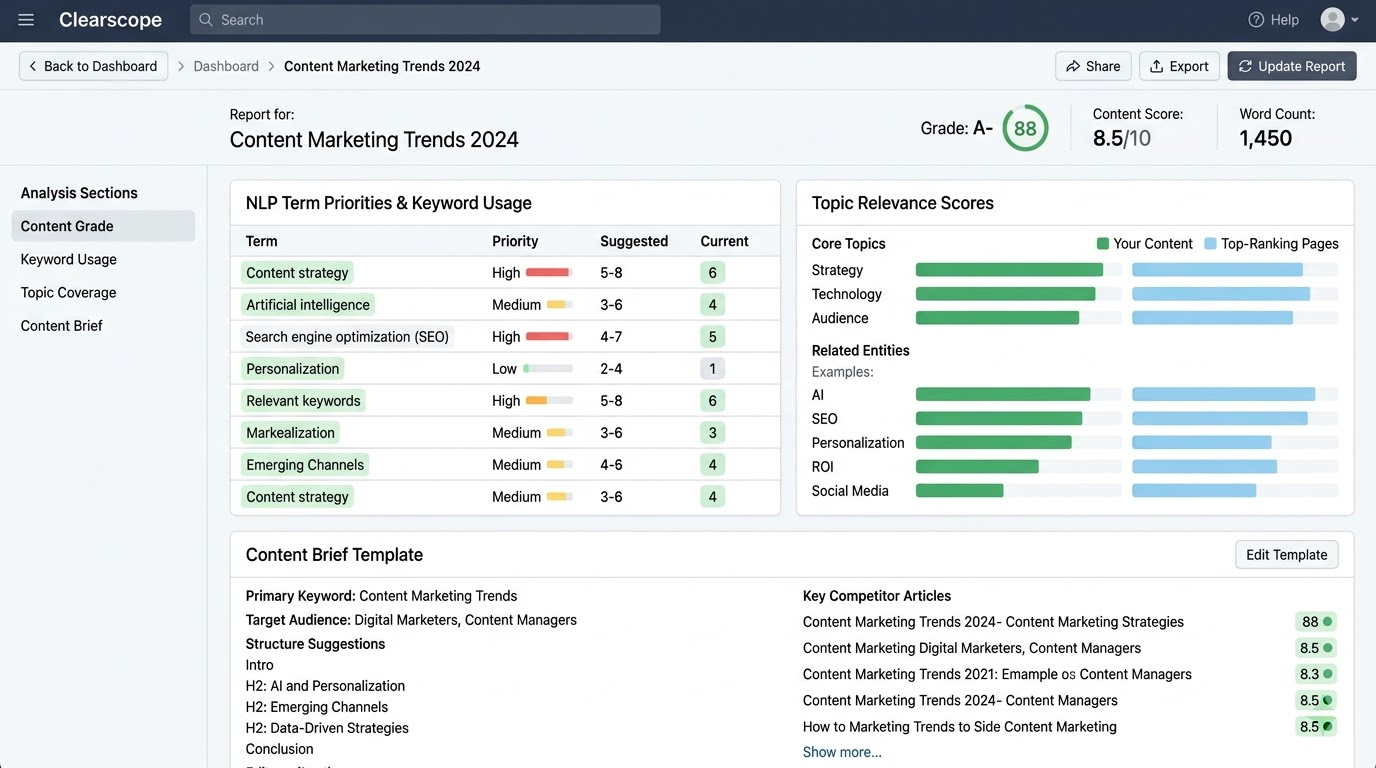Select the Artificial intelligence term chip
The width and height of the screenshot is (1376, 768).
[308, 305]
